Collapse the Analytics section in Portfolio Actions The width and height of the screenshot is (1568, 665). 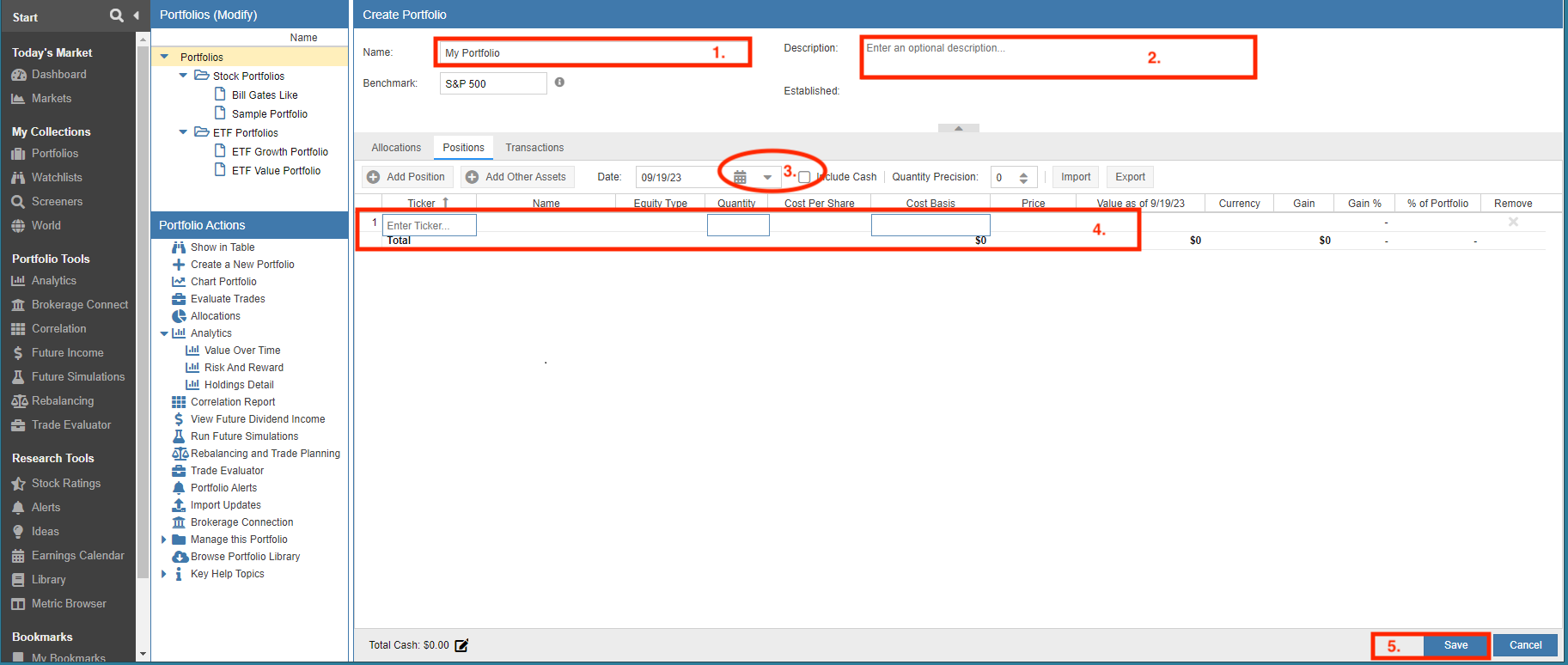[x=164, y=333]
